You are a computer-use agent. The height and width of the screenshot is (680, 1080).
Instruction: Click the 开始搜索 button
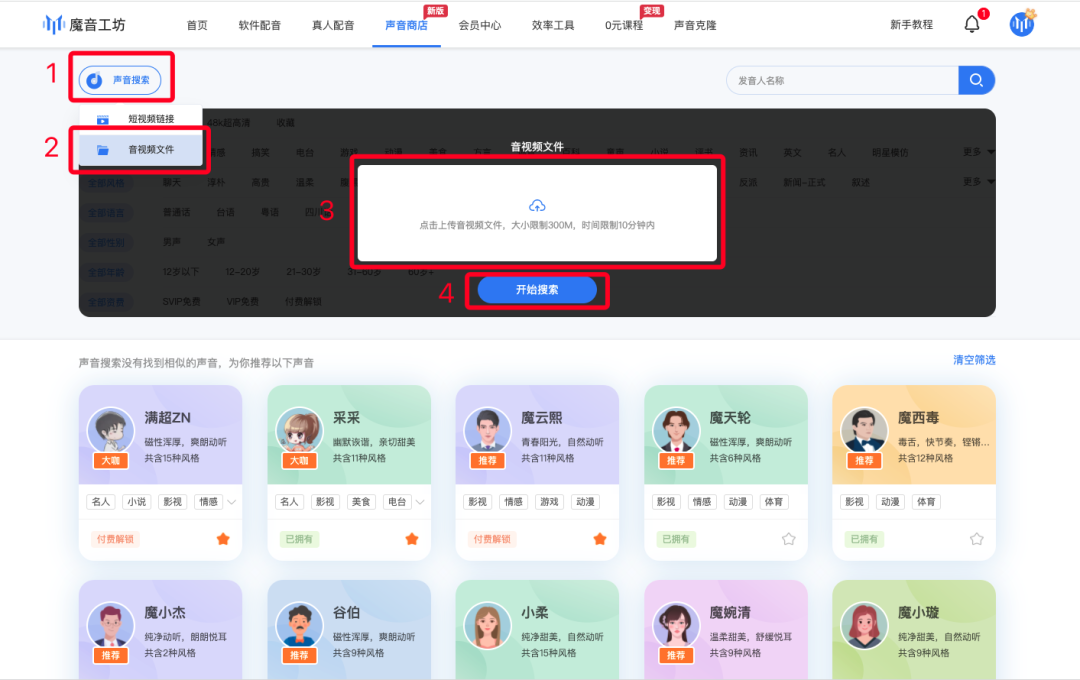[x=537, y=290]
